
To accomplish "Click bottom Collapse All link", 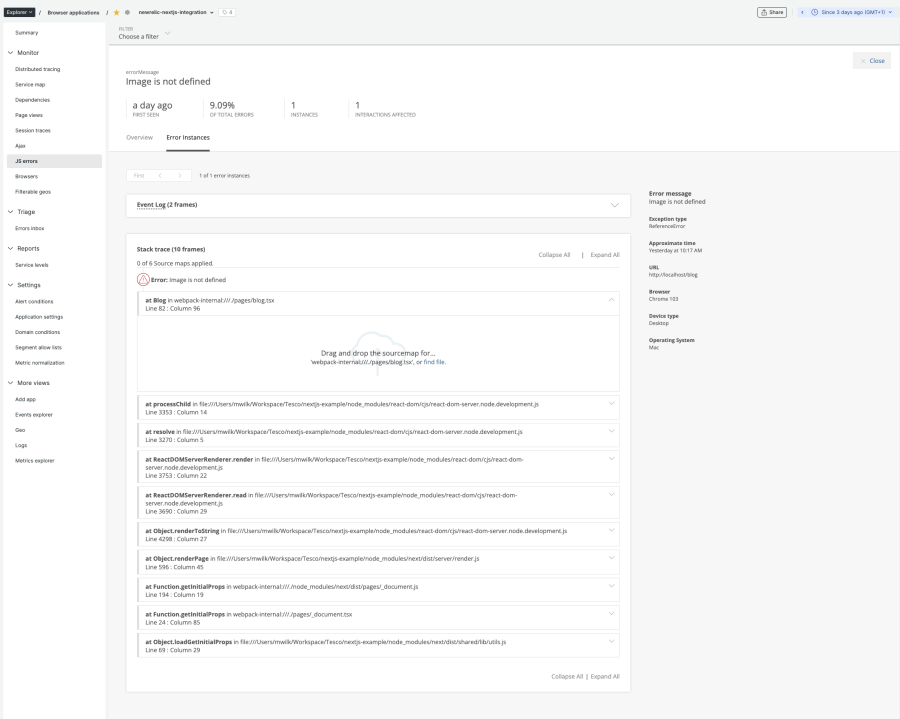I will coord(567,677).
